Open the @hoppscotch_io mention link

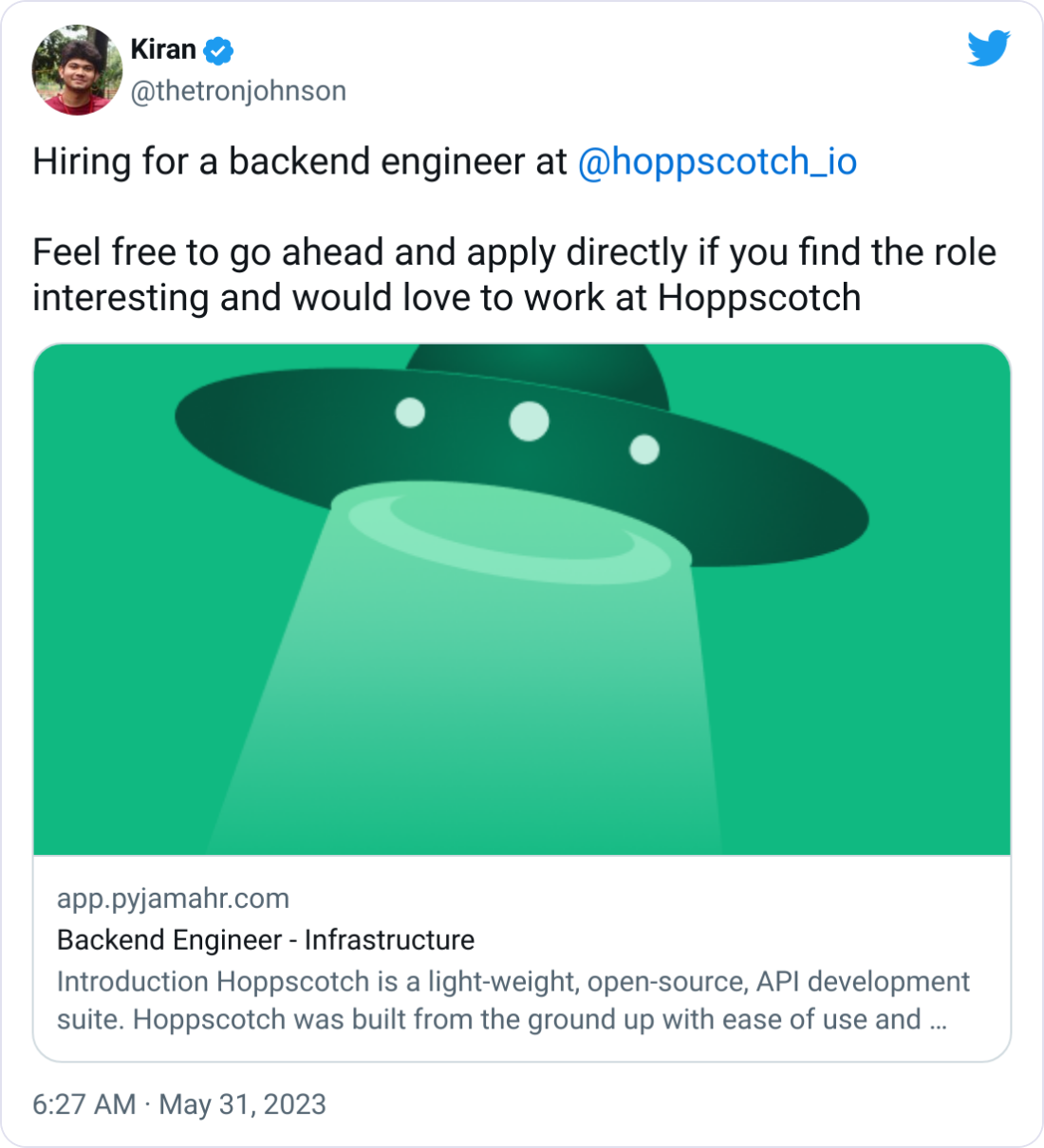(717, 162)
